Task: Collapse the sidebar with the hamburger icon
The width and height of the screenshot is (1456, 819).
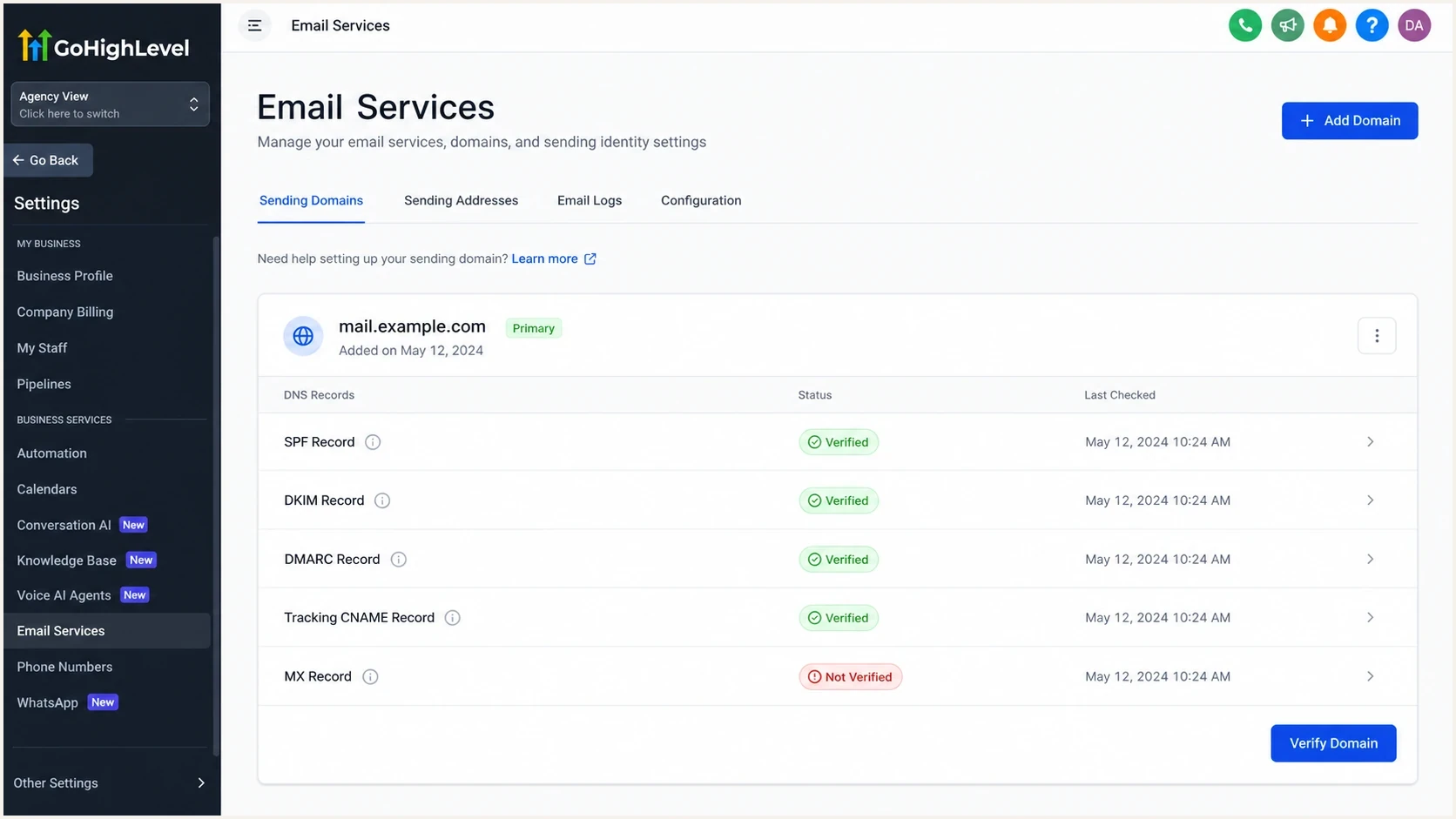Action: click(x=254, y=25)
